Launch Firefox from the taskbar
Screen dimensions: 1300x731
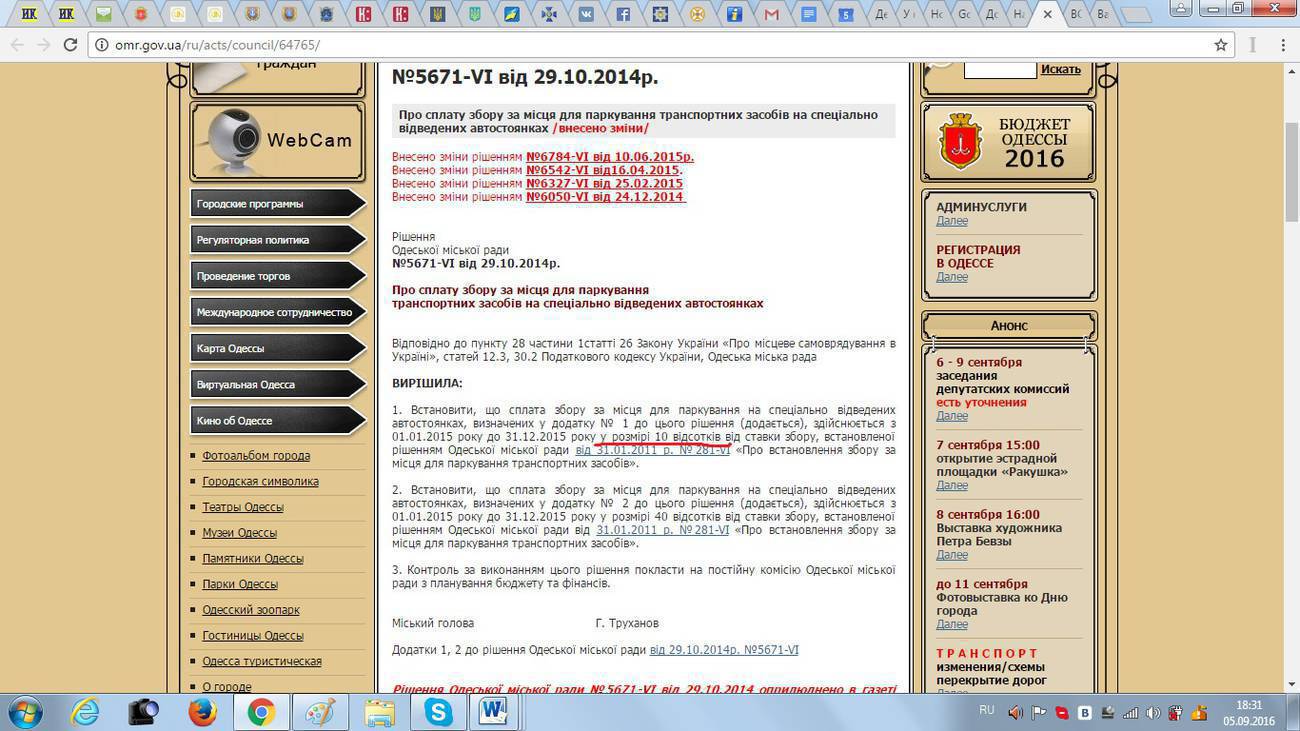tap(203, 712)
